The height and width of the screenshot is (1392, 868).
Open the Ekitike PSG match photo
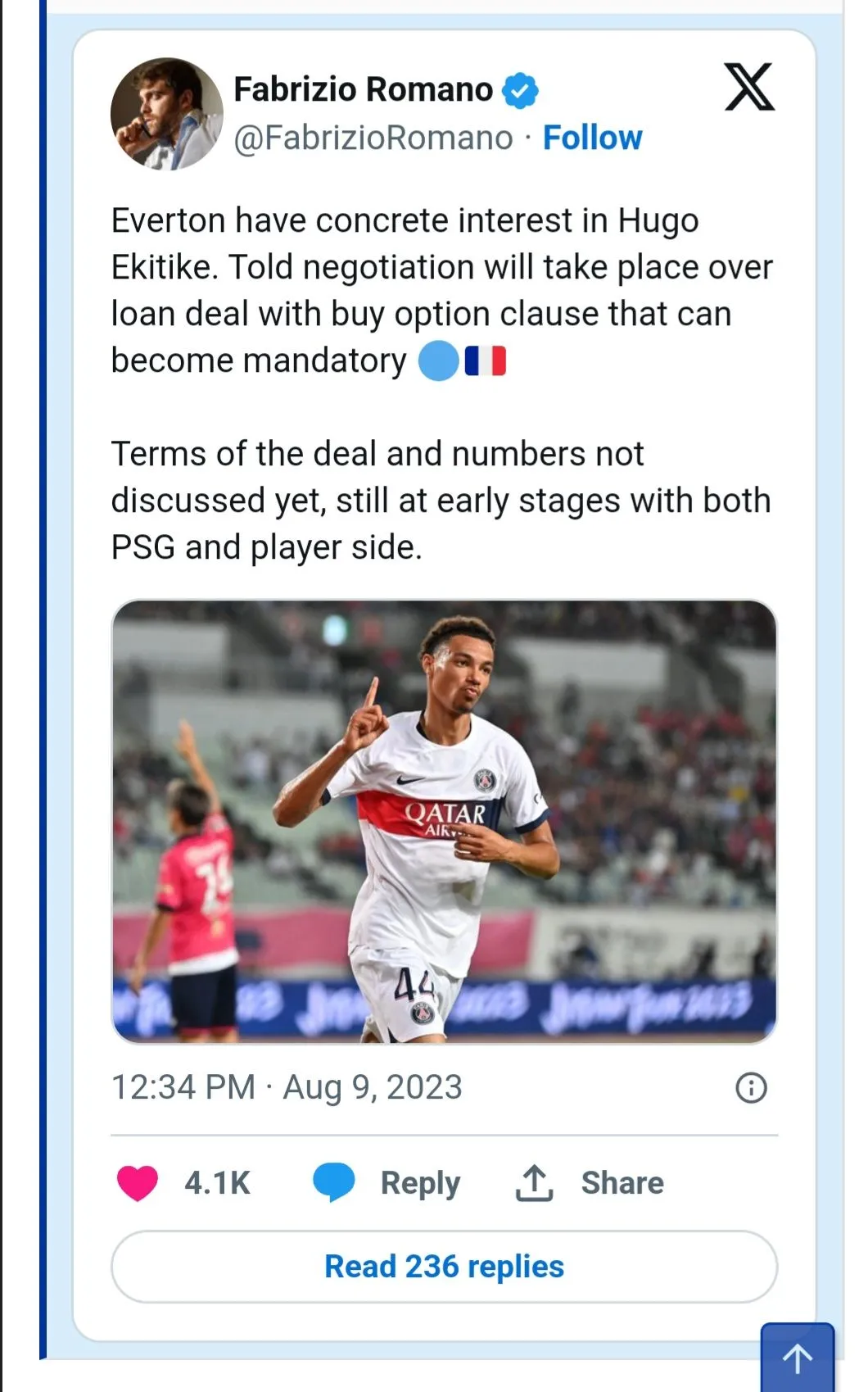click(x=444, y=822)
